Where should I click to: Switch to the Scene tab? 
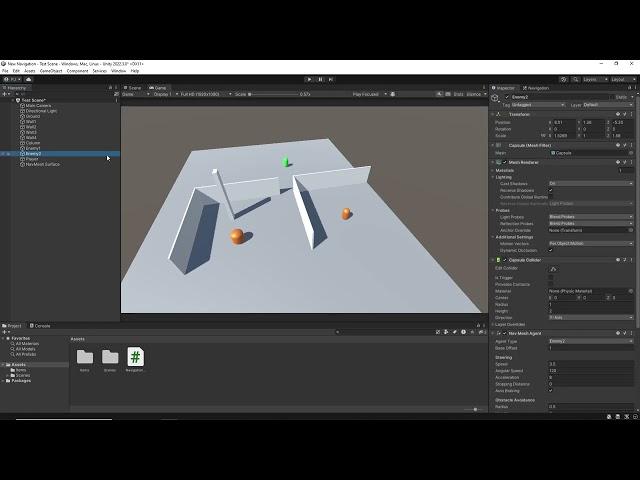point(135,88)
